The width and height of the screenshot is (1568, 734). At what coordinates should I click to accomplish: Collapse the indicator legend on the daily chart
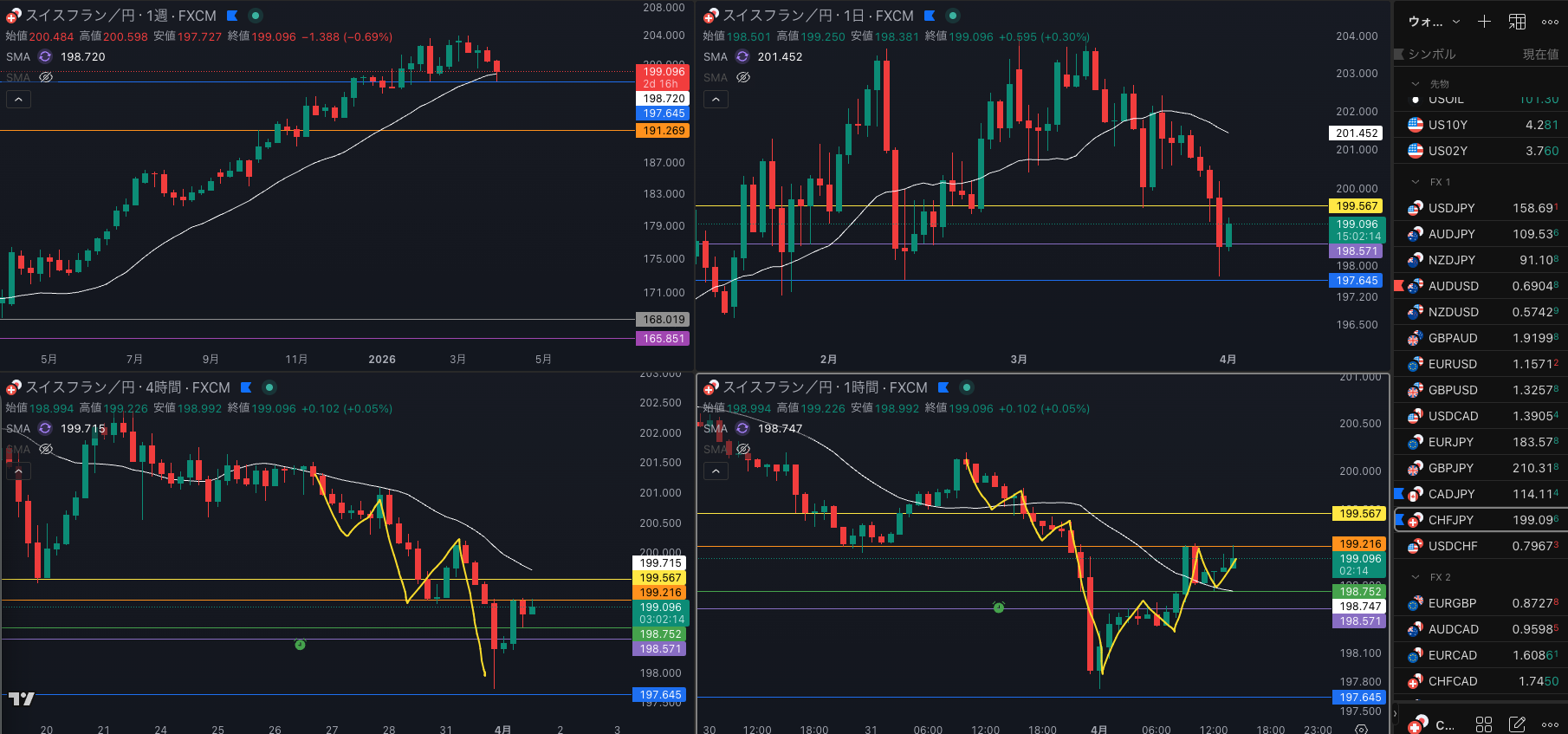[x=716, y=100]
